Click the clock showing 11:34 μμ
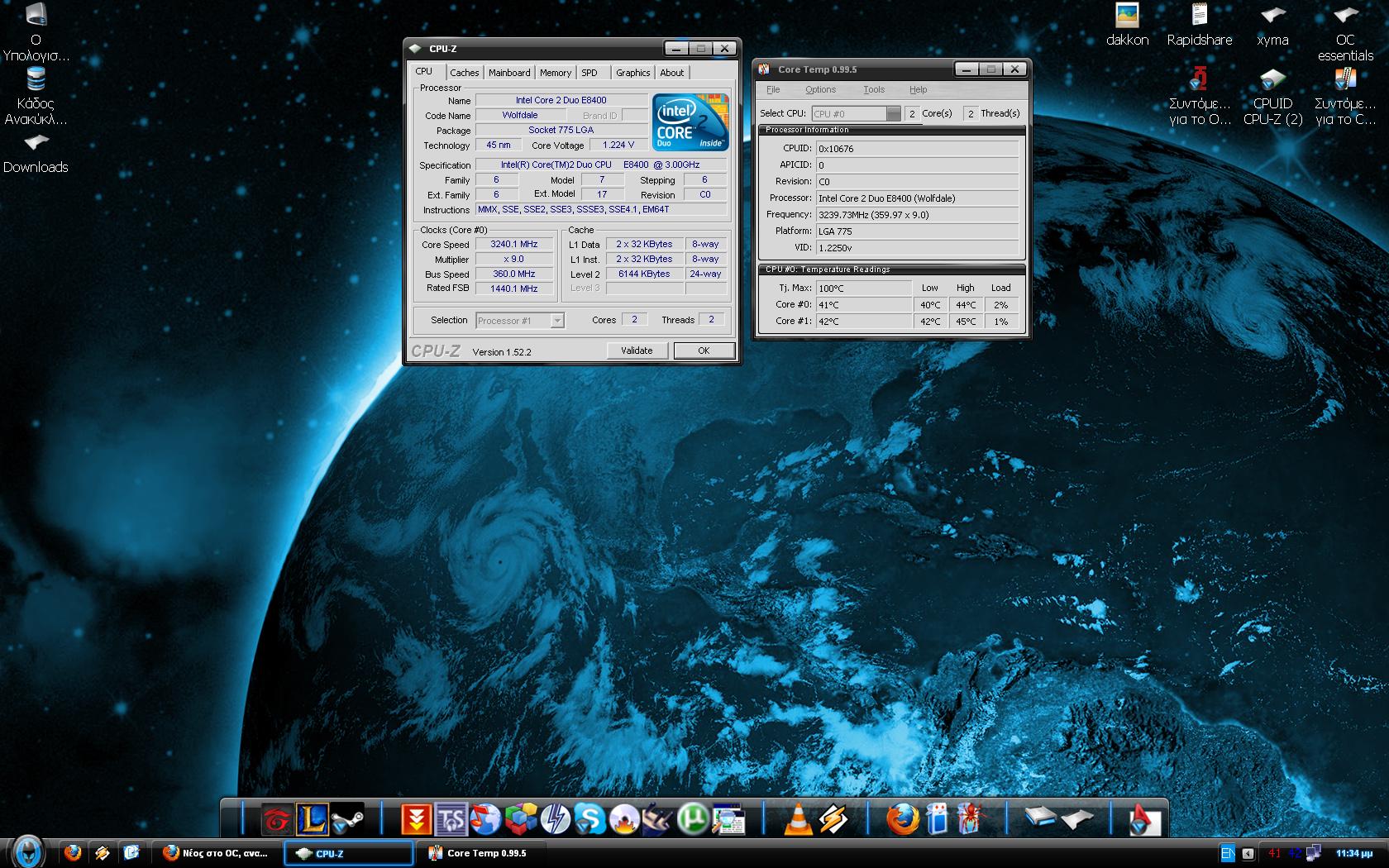The image size is (1389, 868). pyautogui.click(x=1353, y=853)
